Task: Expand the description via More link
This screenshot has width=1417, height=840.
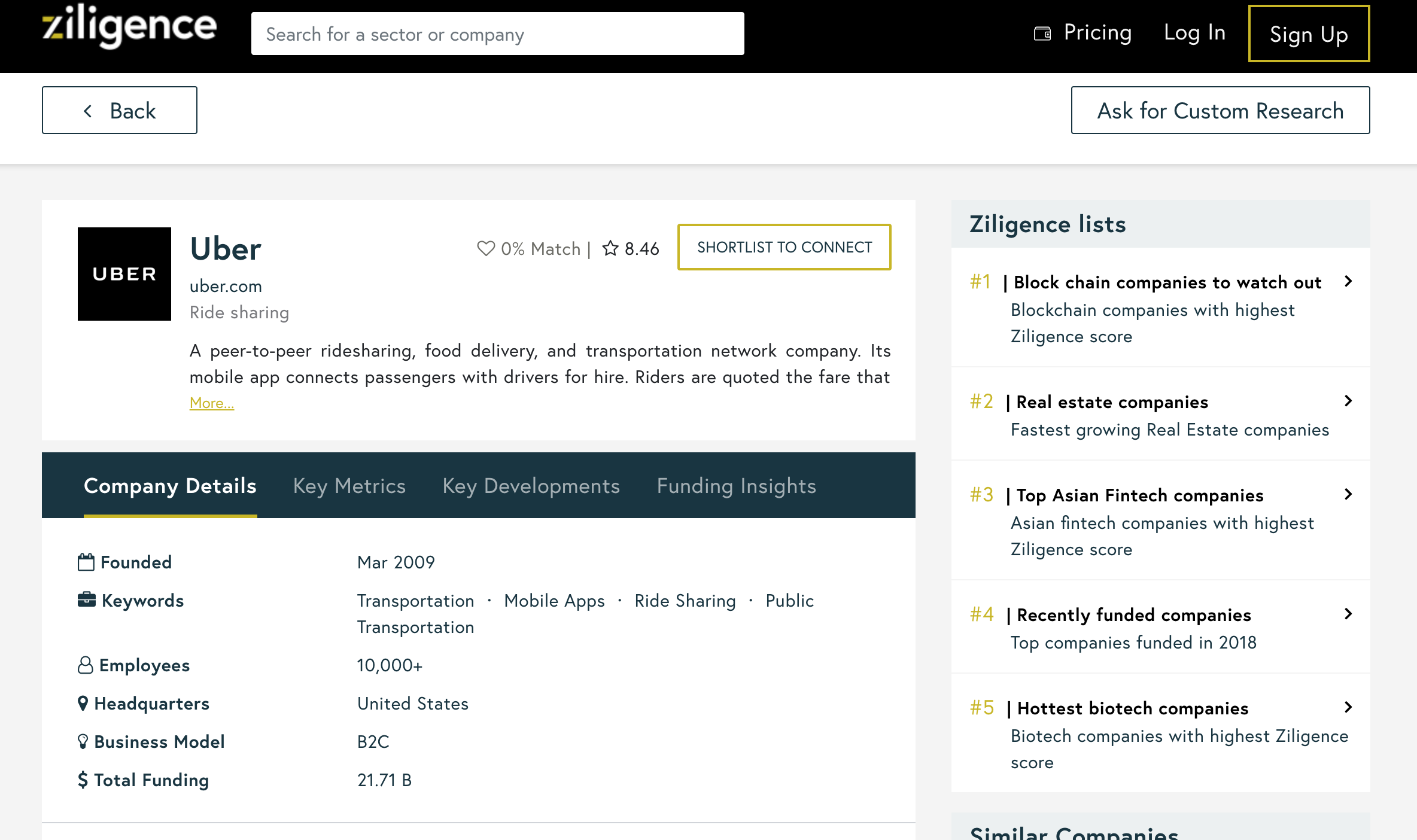Action: pos(211,403)
